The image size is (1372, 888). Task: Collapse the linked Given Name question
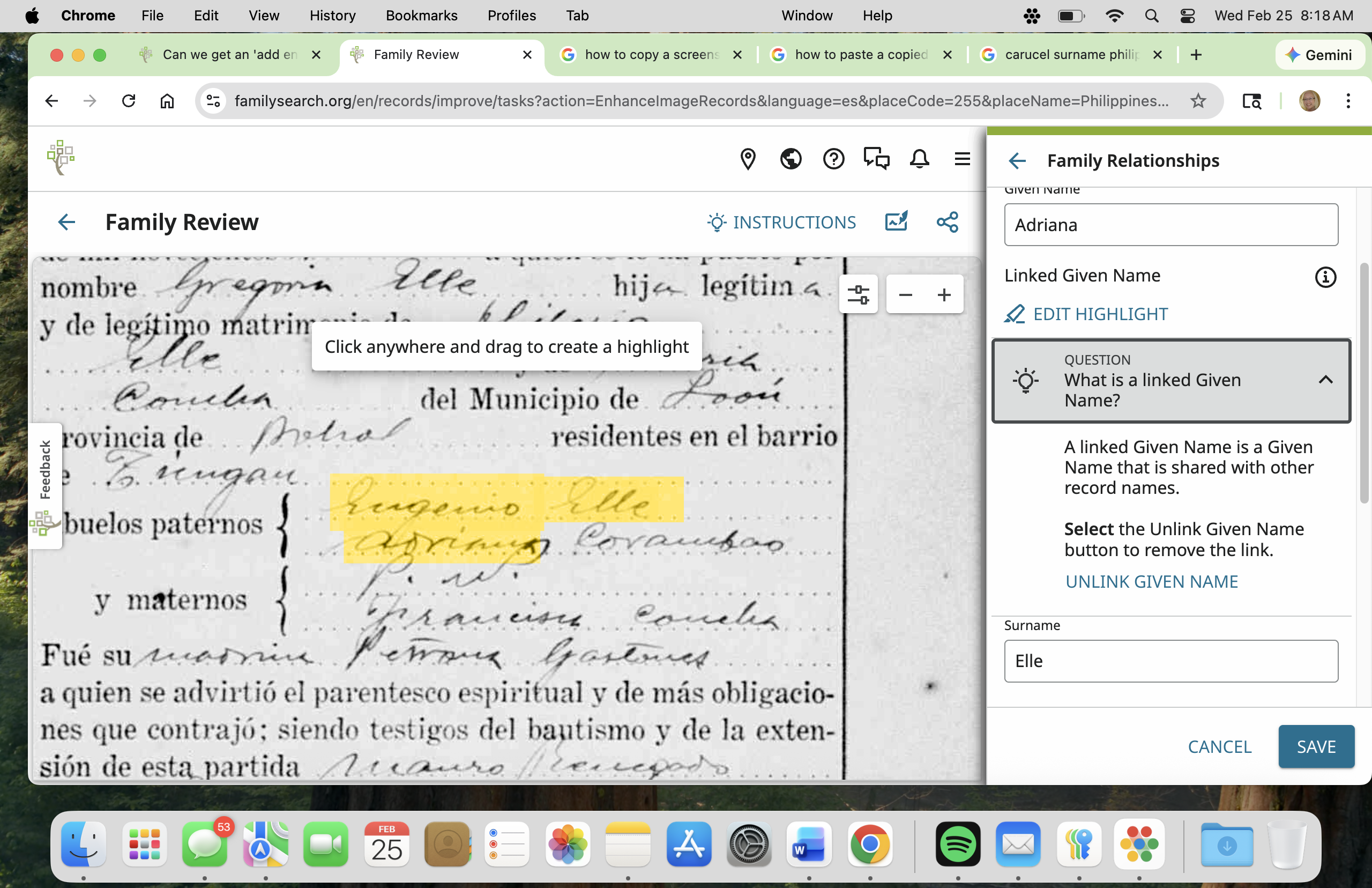click(x=1325, y=380)
